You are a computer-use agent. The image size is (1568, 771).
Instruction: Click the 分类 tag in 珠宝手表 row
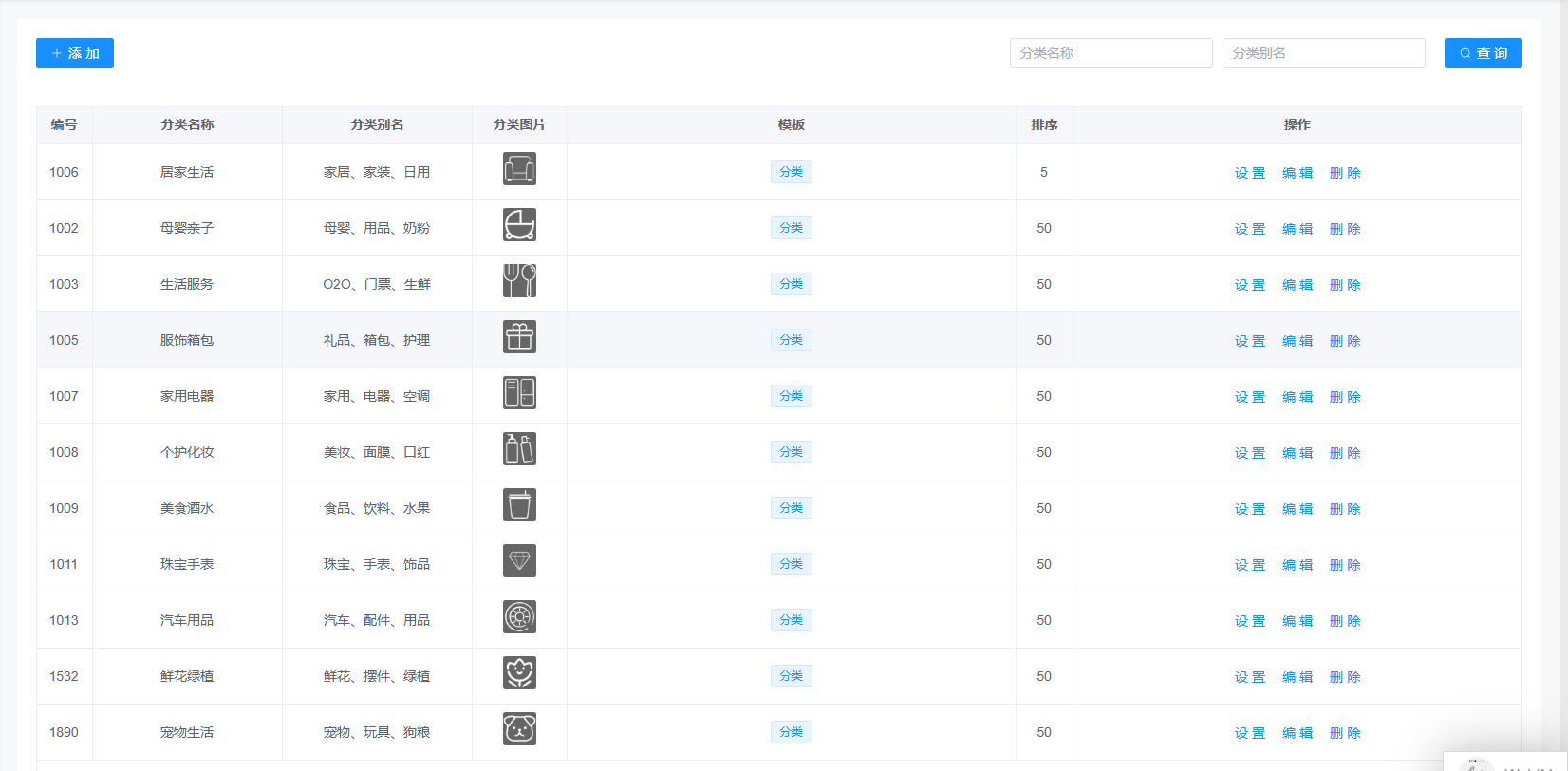[x=792, y=564]
